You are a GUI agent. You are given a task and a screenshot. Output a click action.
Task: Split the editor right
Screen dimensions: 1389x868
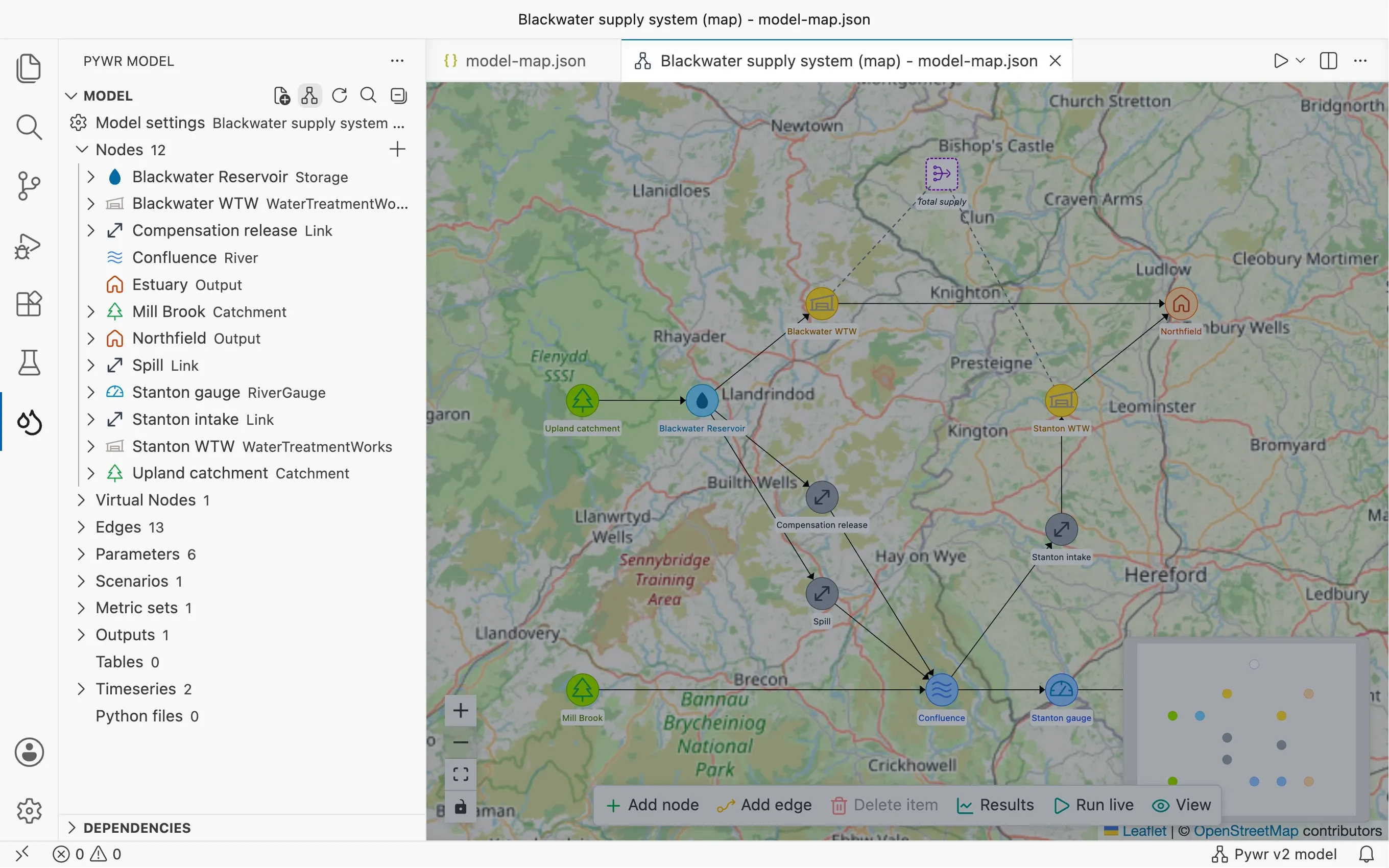click(x=1329, y=61)
